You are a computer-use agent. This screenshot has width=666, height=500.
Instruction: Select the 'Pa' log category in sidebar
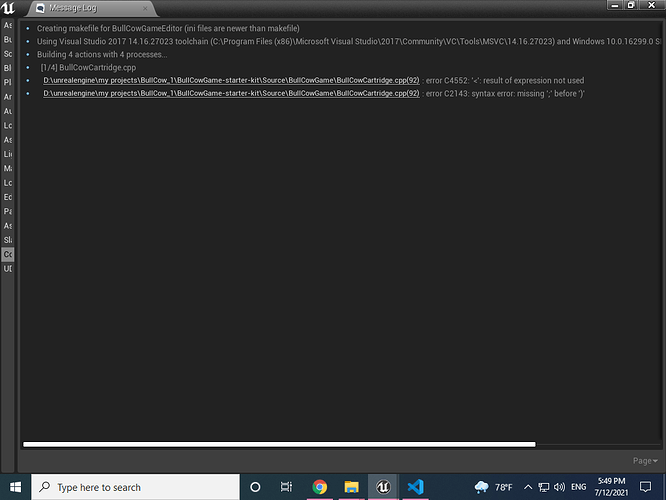tap(8, 211)
